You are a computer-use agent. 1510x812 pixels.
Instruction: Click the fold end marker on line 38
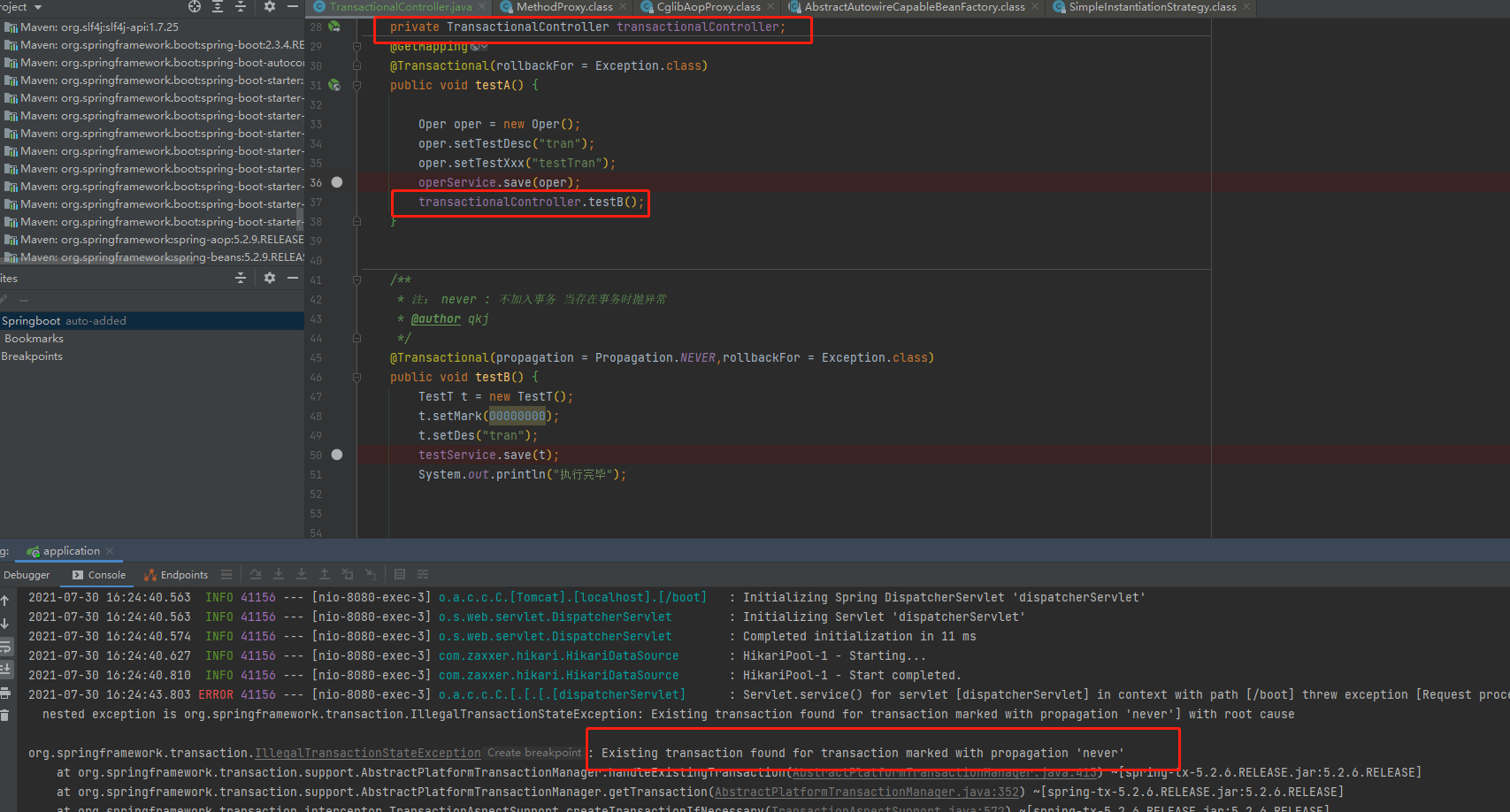tap(356, 221)
